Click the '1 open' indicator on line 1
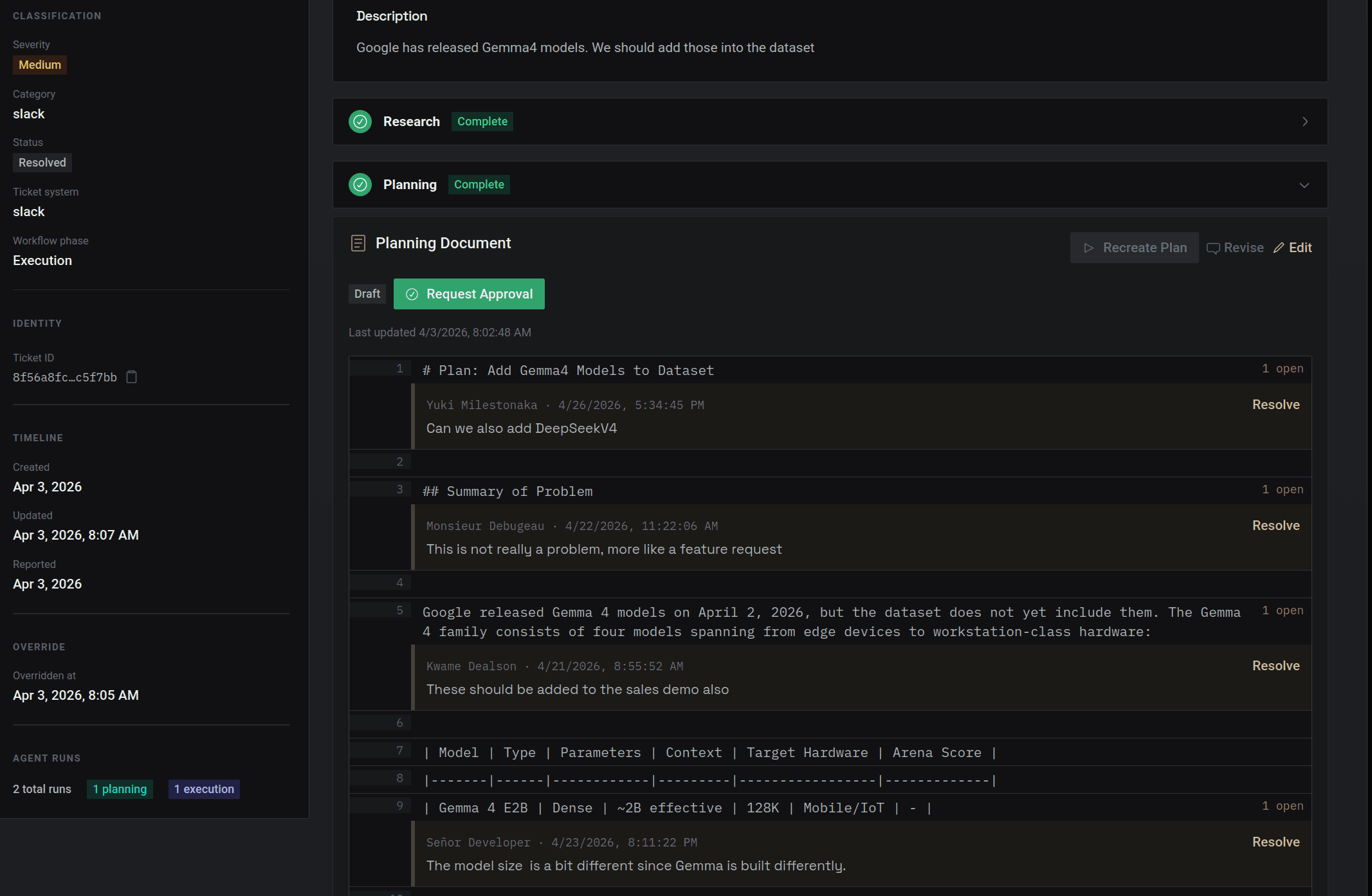Viewport: 1372px width, 896px height. 1283,369
